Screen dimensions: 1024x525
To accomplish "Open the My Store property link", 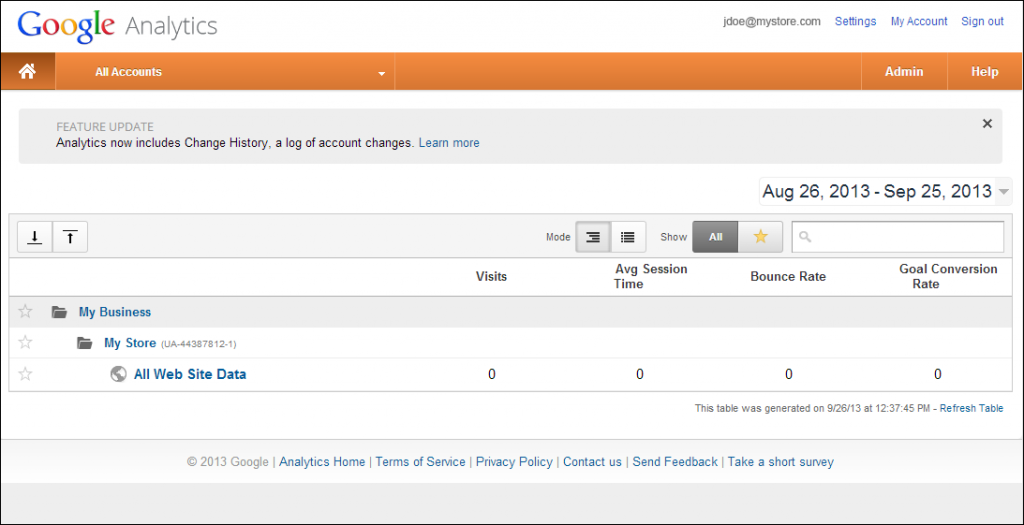I will tap(130, 343).
